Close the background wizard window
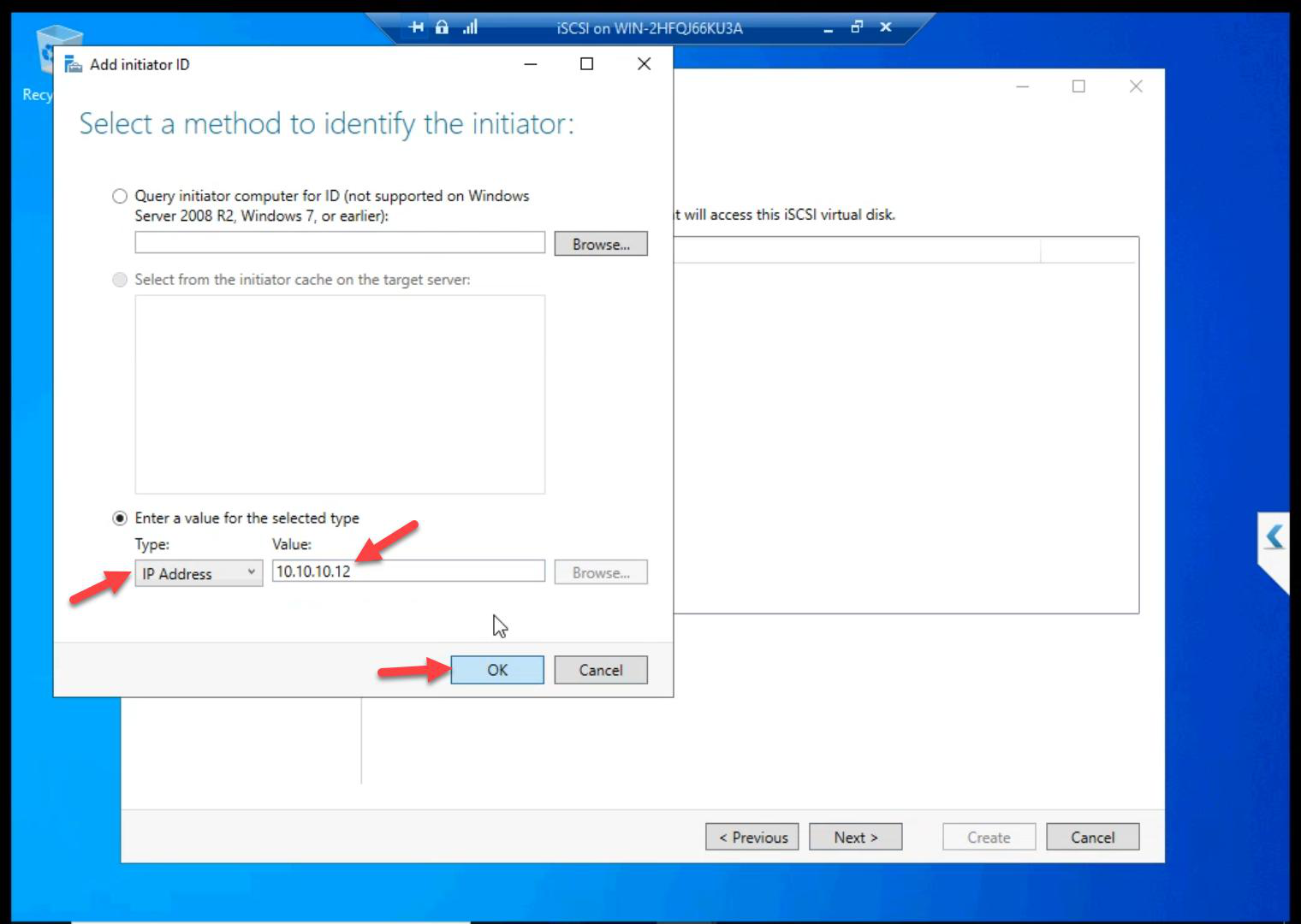Viewport: 1301px width, 924px height. coord(1136,86)
